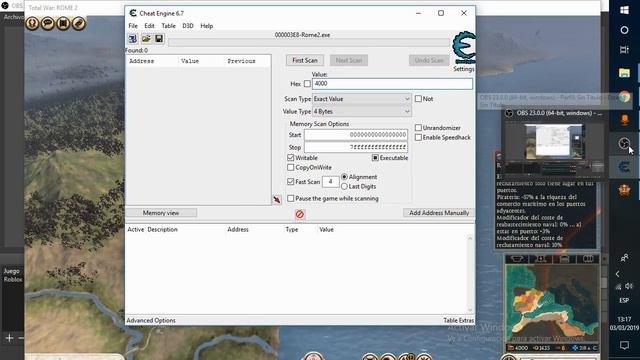Click the fourth round game icon with scroll
The image size is (640, 360).
pos(79,23)
